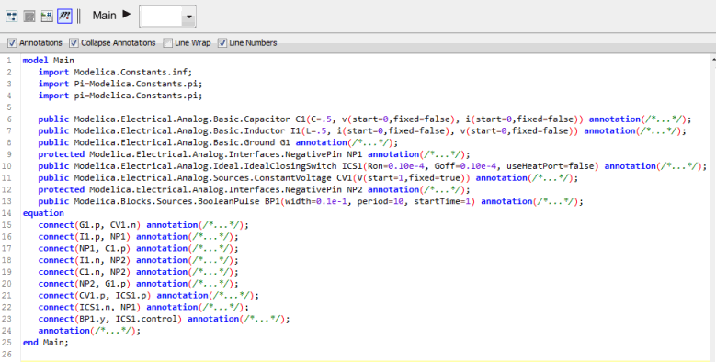Switch to the diagram view icon
The width and height of the screenshot is (716, 362).
point(12,17)
